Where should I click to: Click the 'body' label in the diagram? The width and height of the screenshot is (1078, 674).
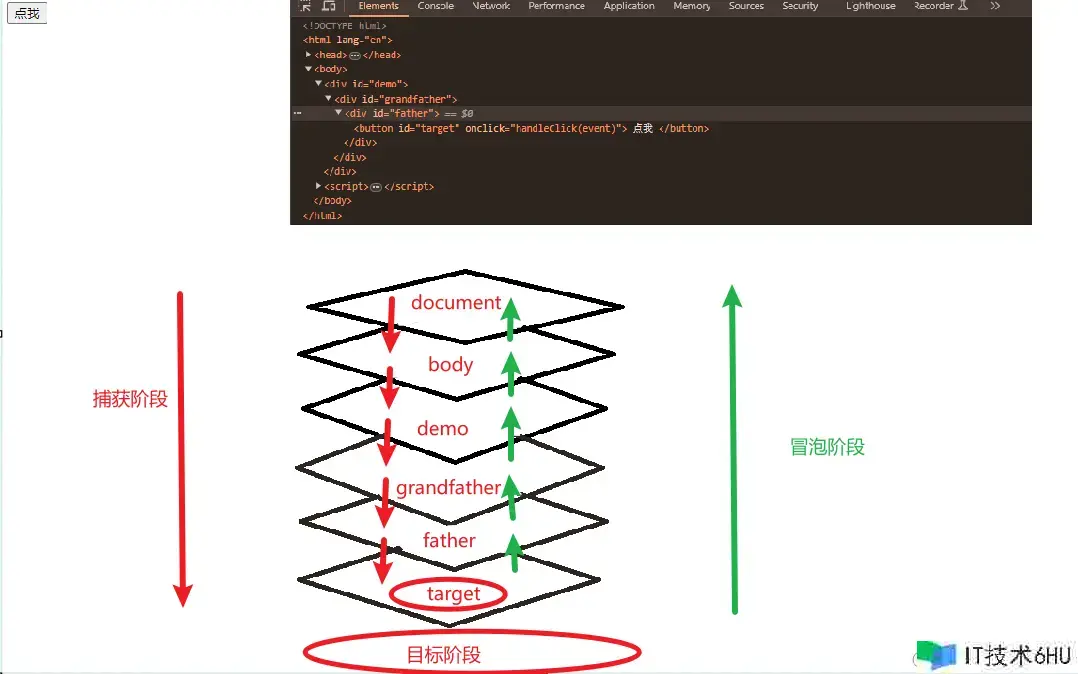[450, 364]
